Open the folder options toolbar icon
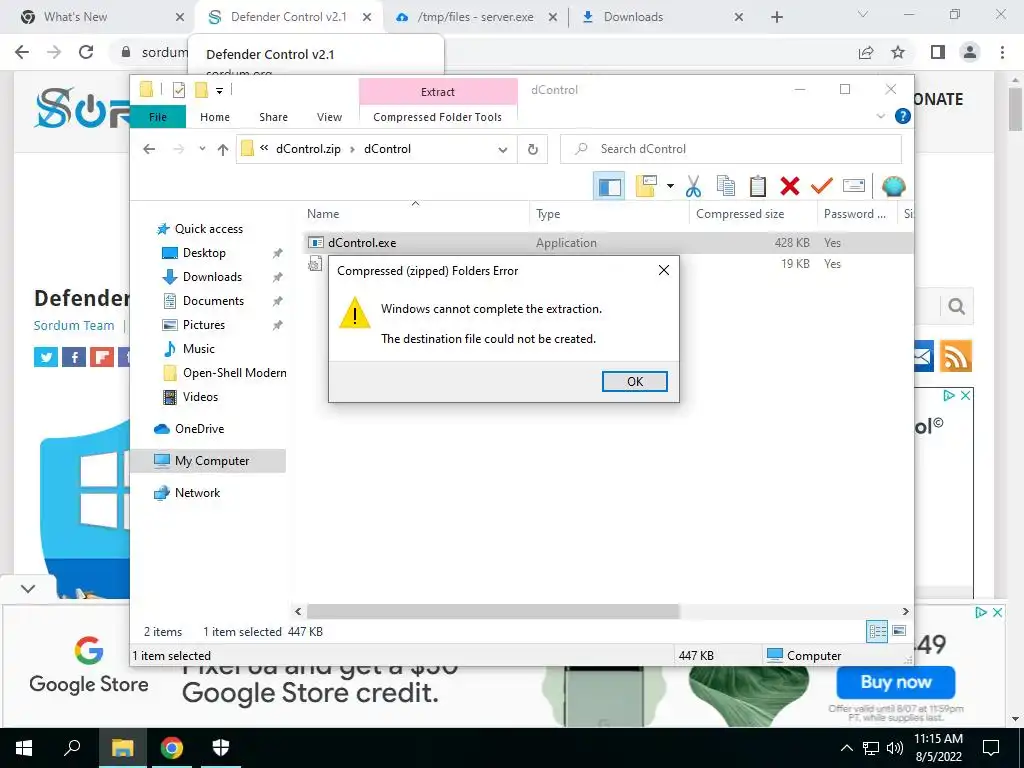Image resolution: width=1024 pixels, height=768 pixels. coord(646,186)
